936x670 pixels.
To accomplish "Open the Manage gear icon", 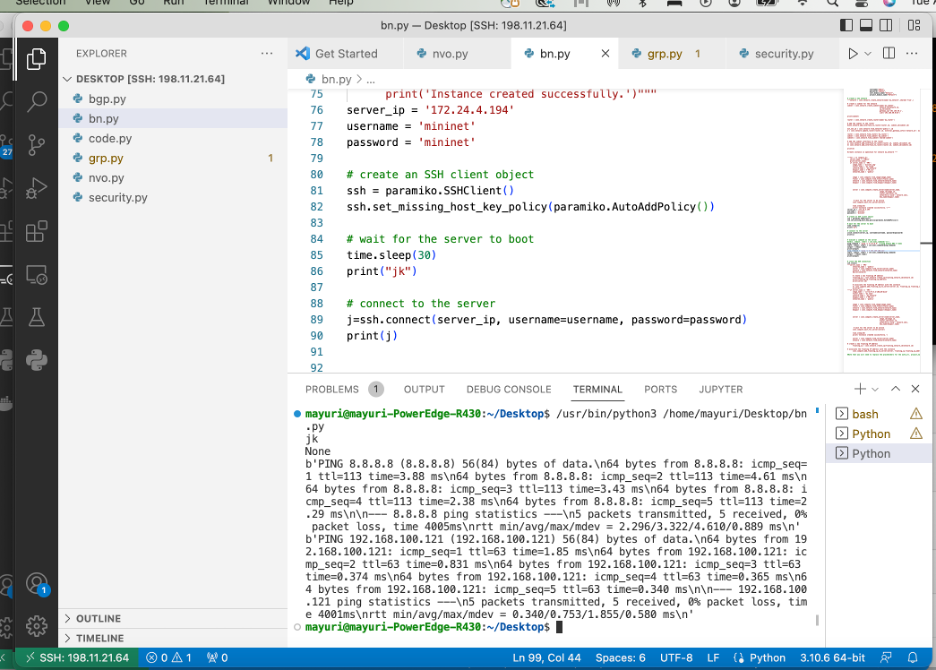I will (36, 626).
